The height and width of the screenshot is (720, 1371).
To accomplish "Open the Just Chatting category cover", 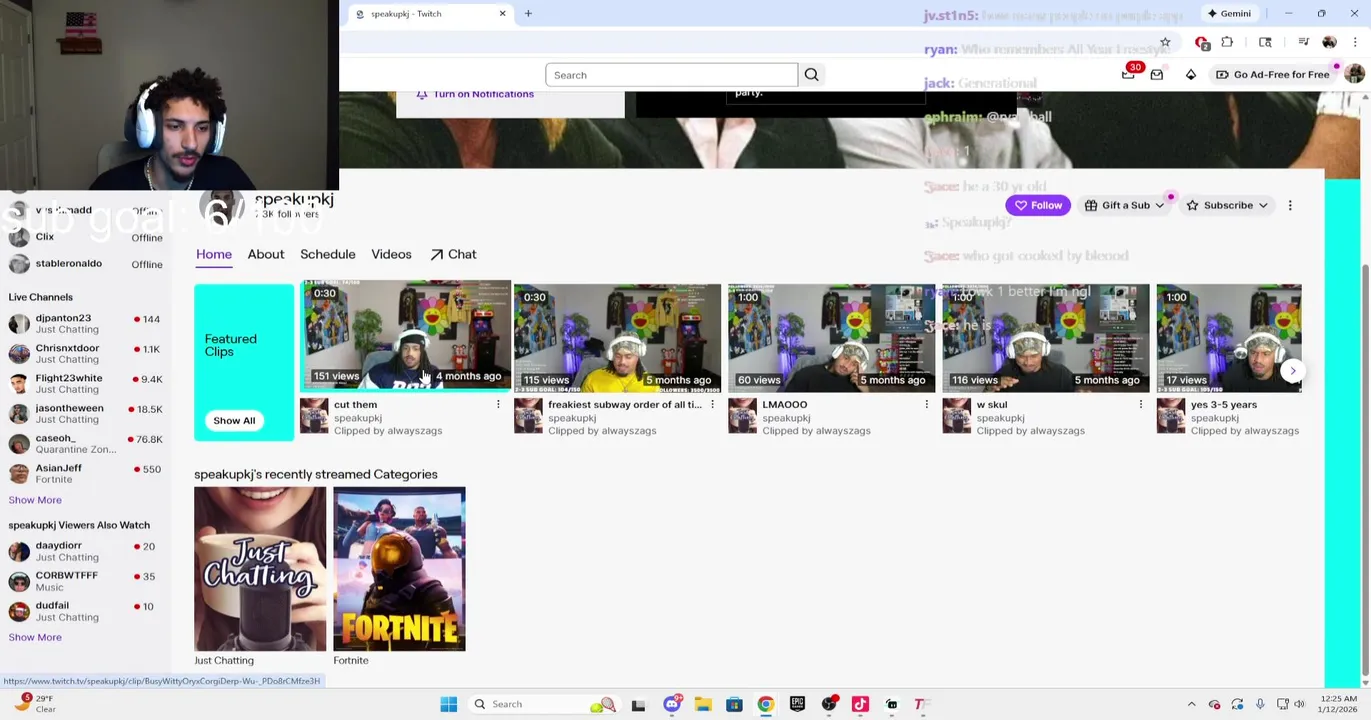I will pos(260,569).
